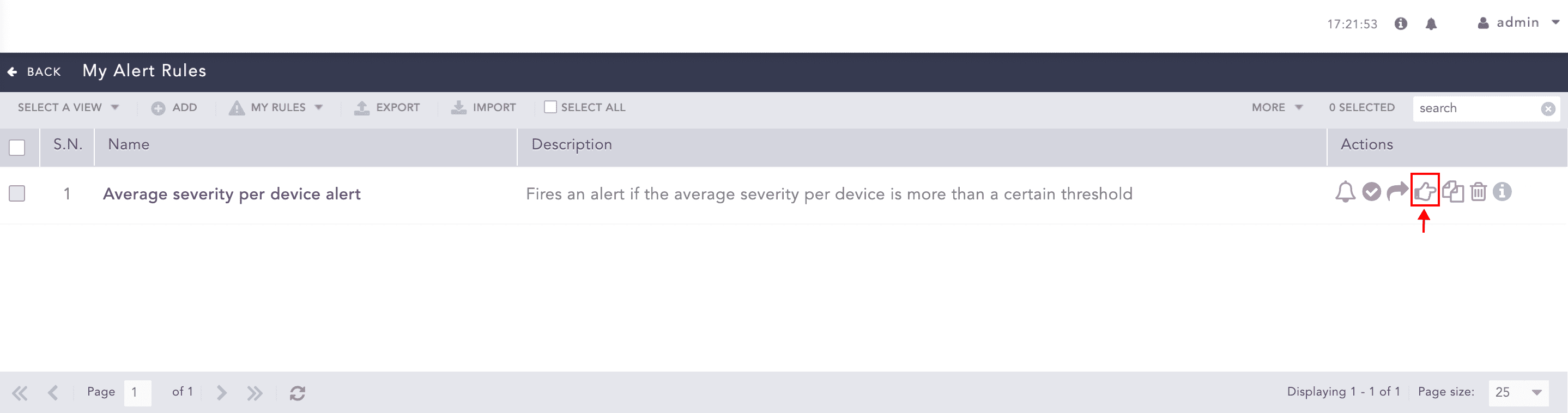Click the info icon beside the clock

coord(1401,24)
